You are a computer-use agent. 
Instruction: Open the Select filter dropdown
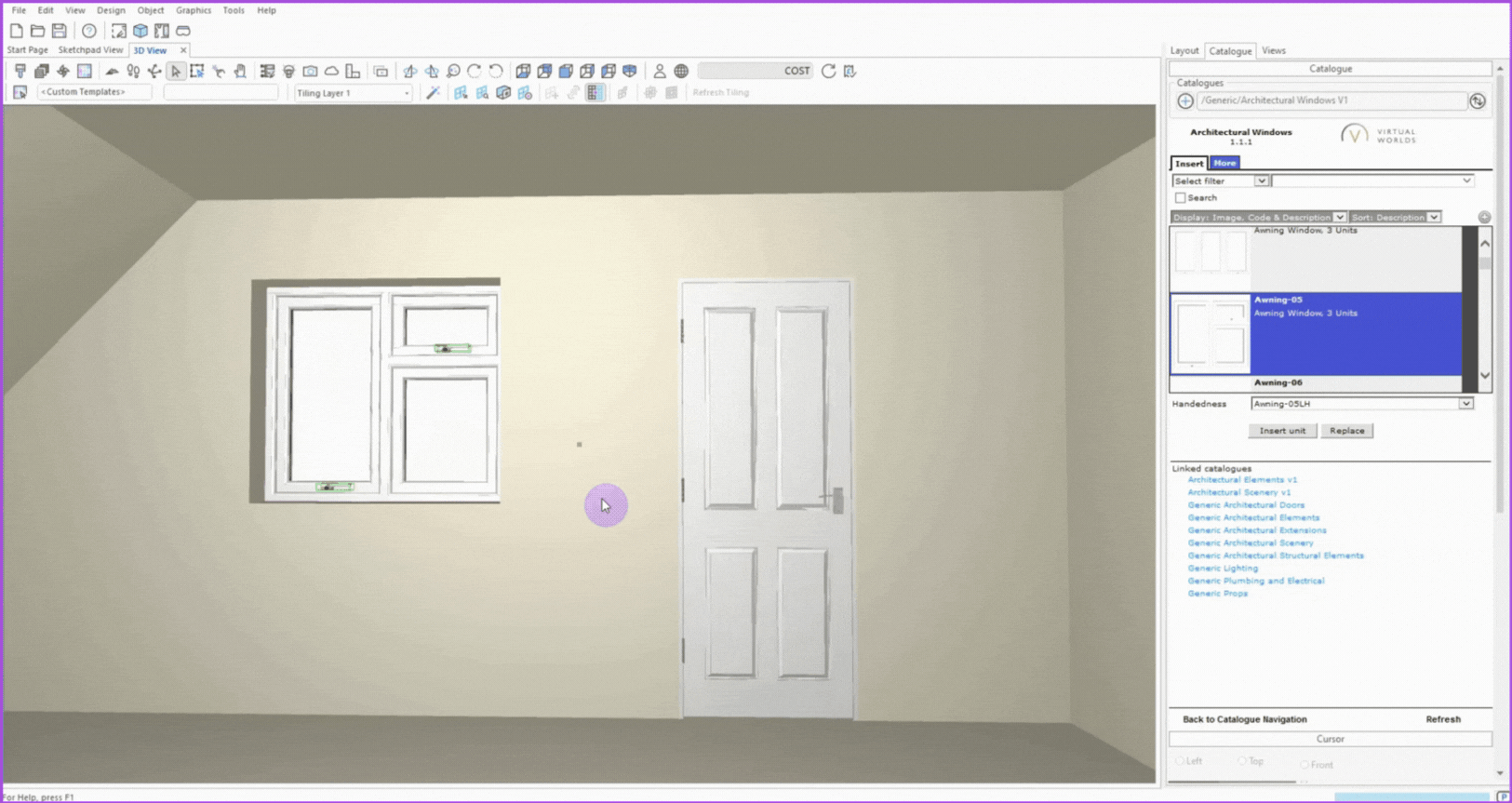[1261, 181]
